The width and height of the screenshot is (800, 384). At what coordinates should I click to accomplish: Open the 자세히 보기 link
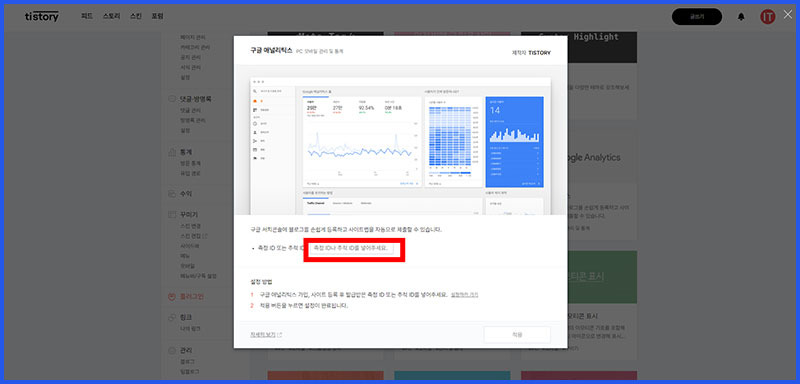point(266,335)
